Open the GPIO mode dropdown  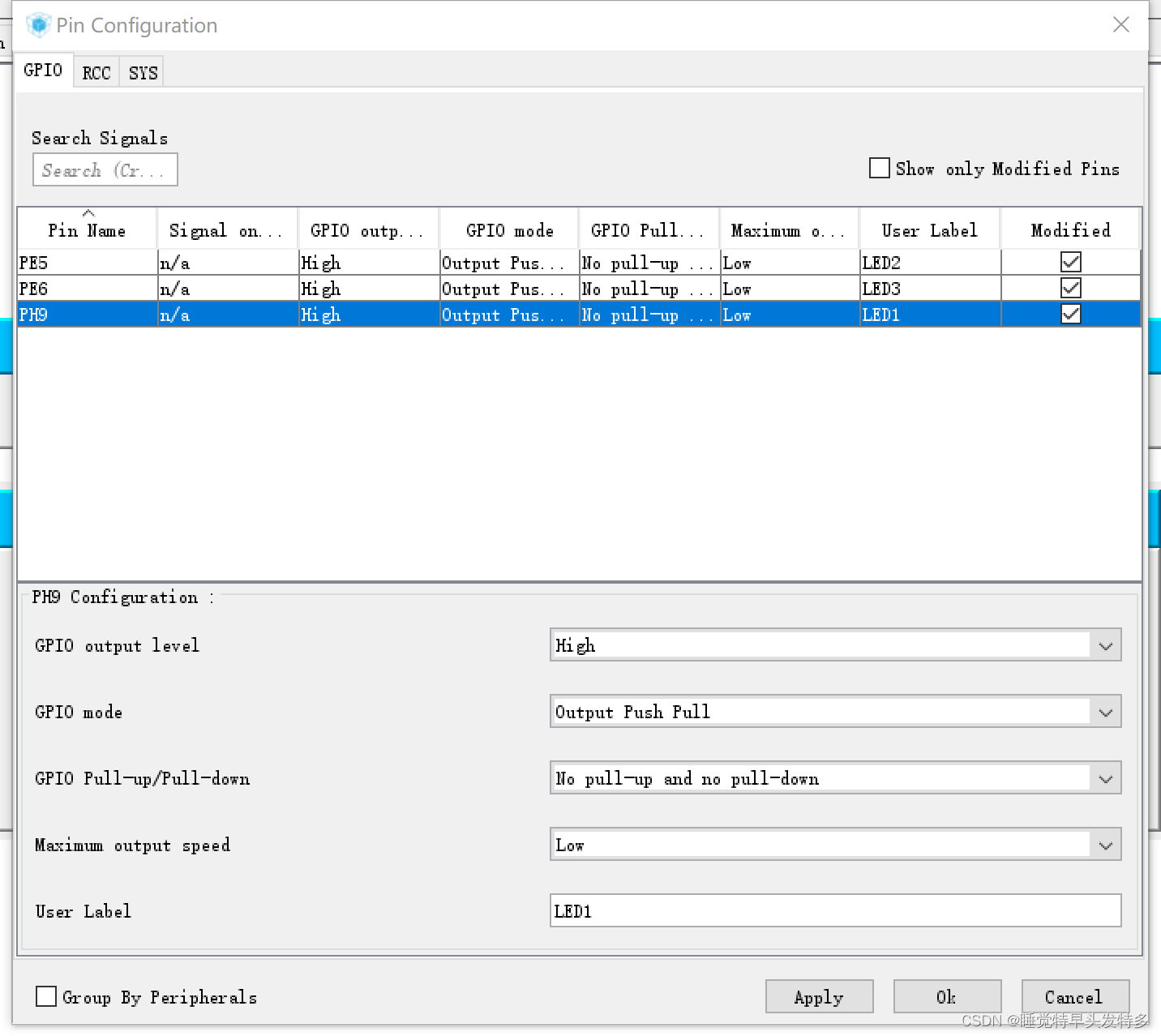pos(1105,712)
